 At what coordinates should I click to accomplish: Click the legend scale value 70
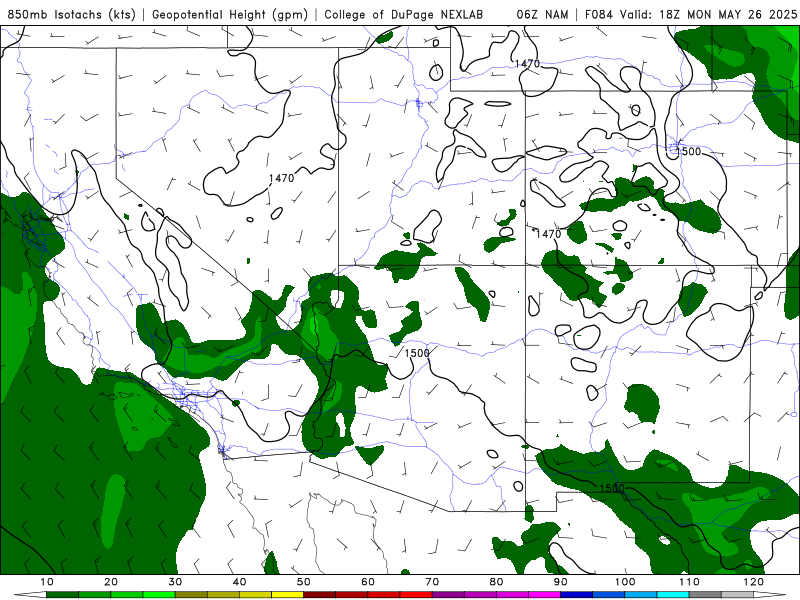coord(432,582)
